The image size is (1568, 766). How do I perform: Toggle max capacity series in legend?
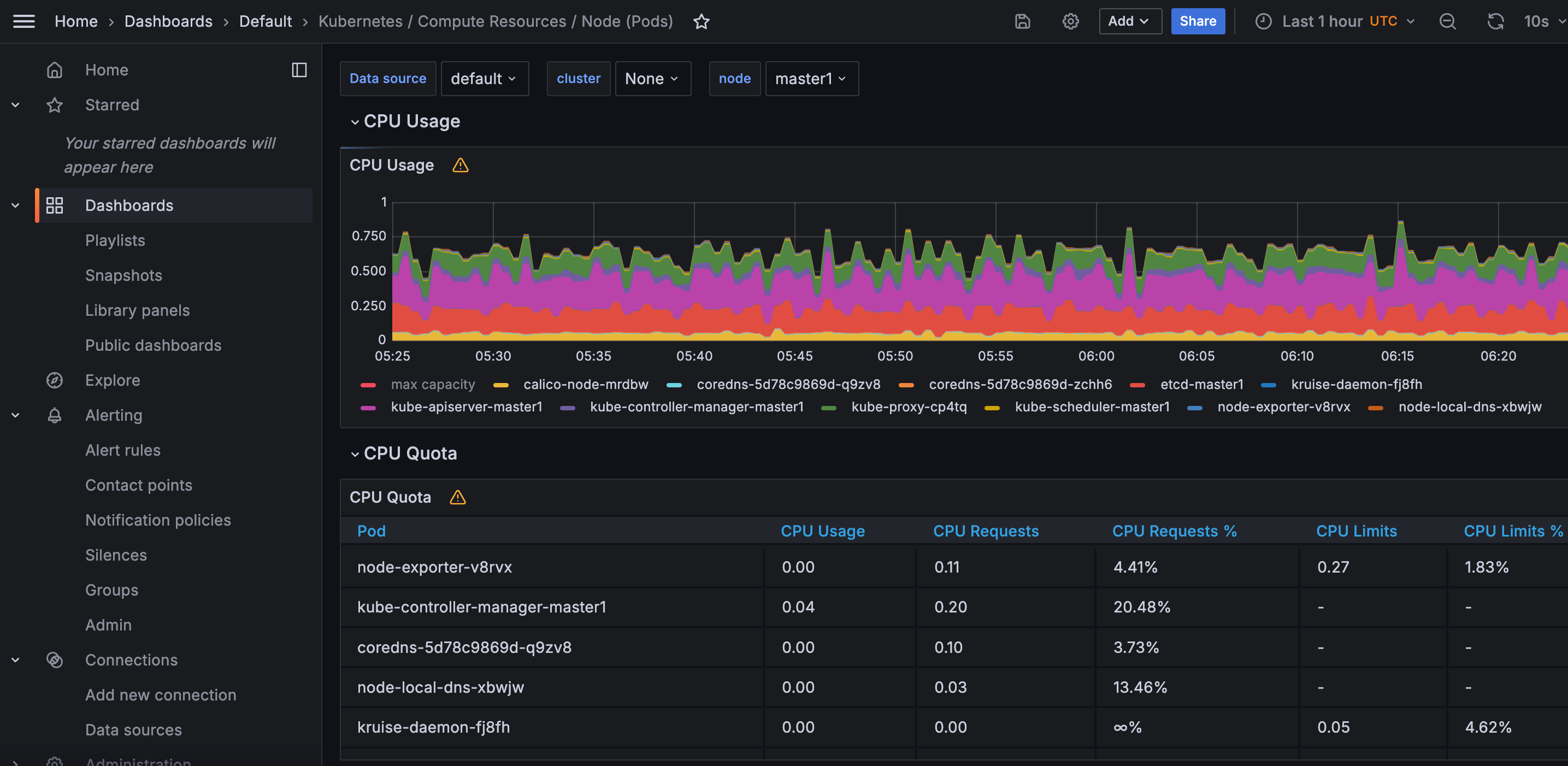(x=432, y=384)
